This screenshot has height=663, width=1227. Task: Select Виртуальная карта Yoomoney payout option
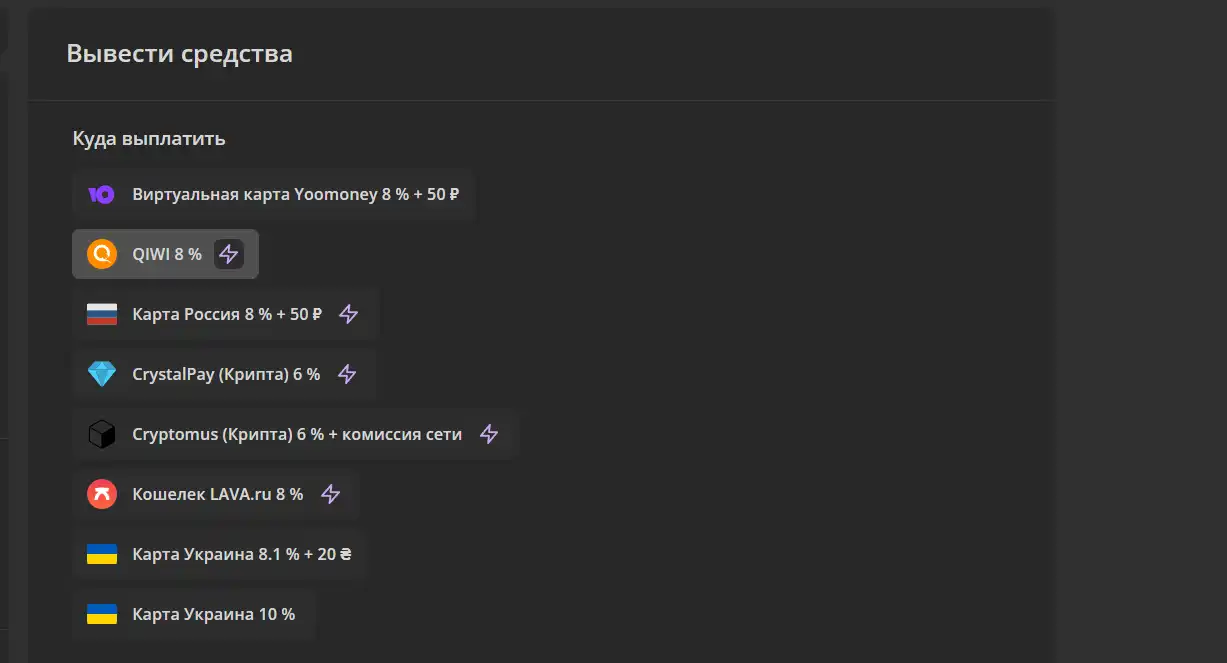point(273,194)
